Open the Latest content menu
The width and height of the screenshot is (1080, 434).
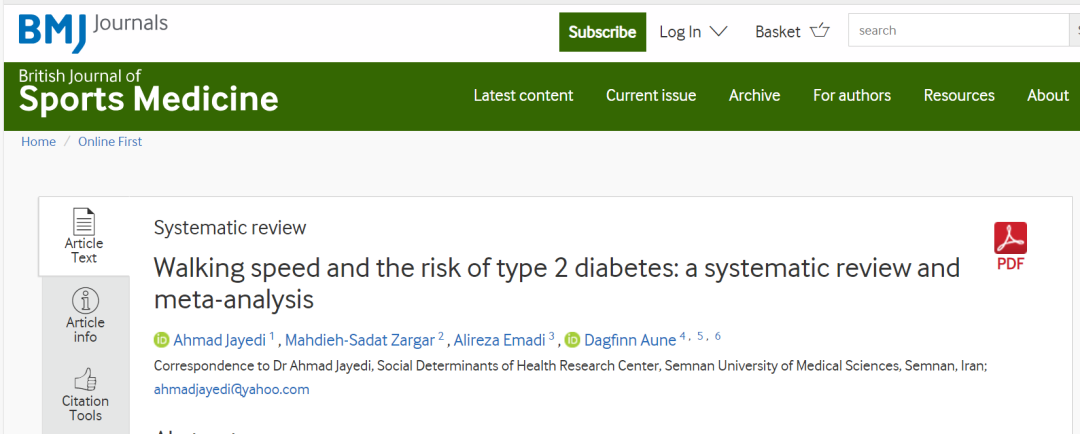523,96
